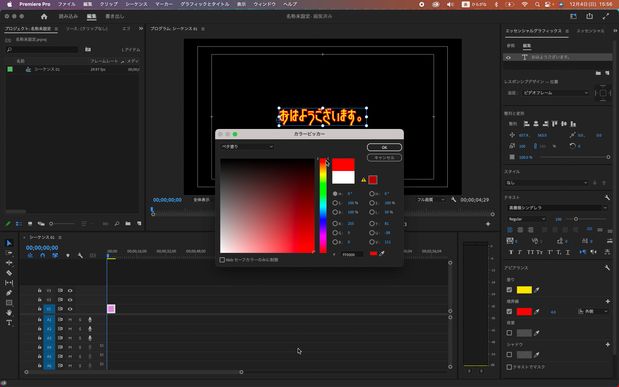
Task: Expand Project panel overflow chevrons
Action: coord(141,28)
